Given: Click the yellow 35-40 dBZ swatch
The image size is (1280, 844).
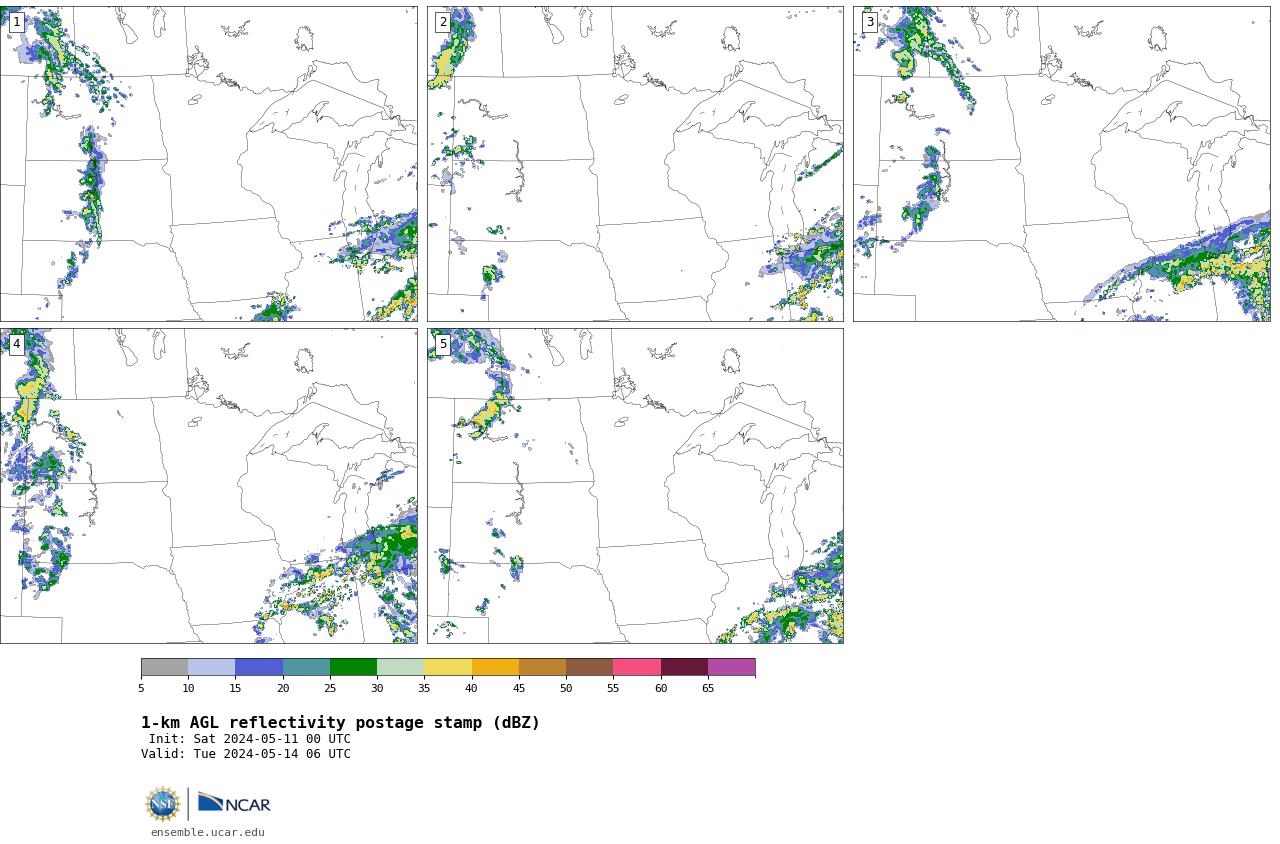Looking at the screenshot, I should [x=448, y=667].
